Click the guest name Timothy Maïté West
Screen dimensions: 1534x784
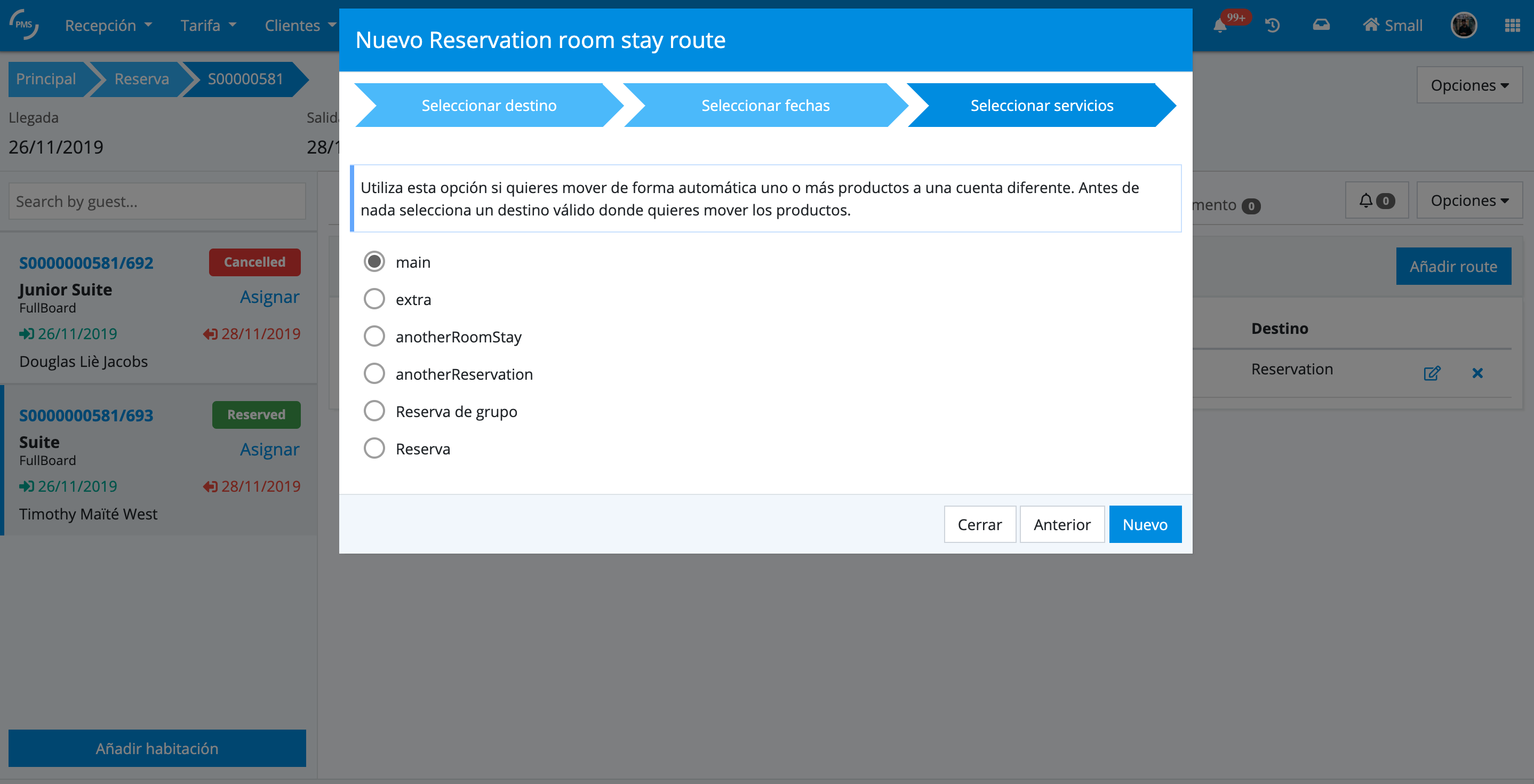[88, 514]
